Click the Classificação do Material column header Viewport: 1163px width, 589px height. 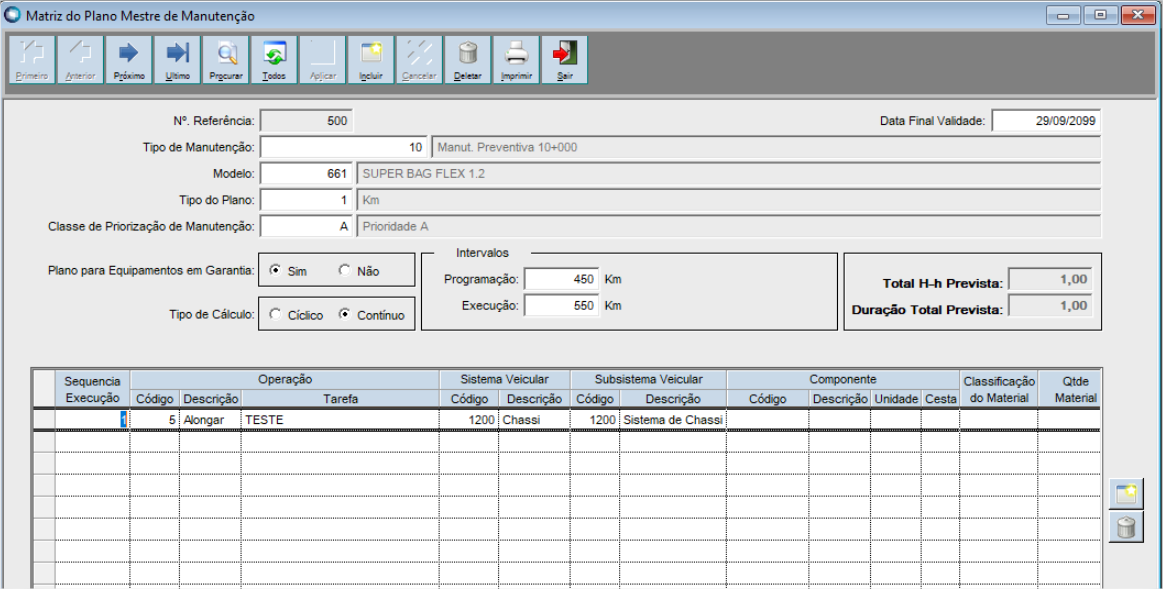click(x=998, y=389)
